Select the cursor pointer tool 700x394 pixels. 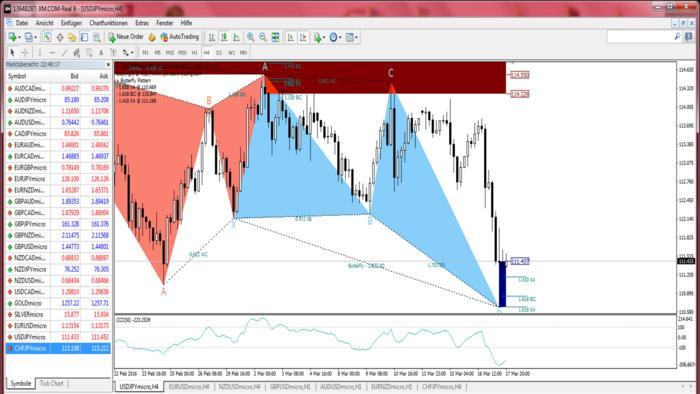pos(12,53)
